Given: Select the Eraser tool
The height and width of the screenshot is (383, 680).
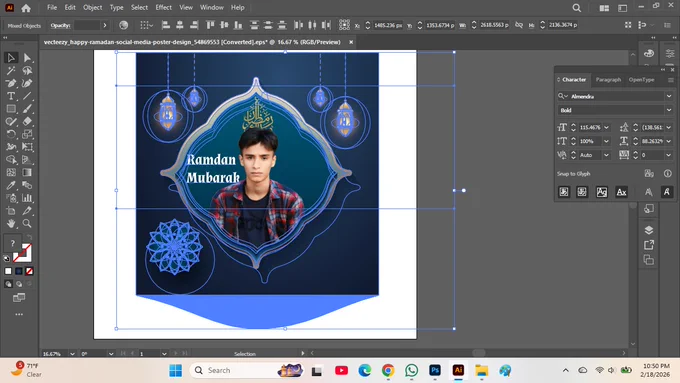Looking at the screenshot, I should coord(27,121).
